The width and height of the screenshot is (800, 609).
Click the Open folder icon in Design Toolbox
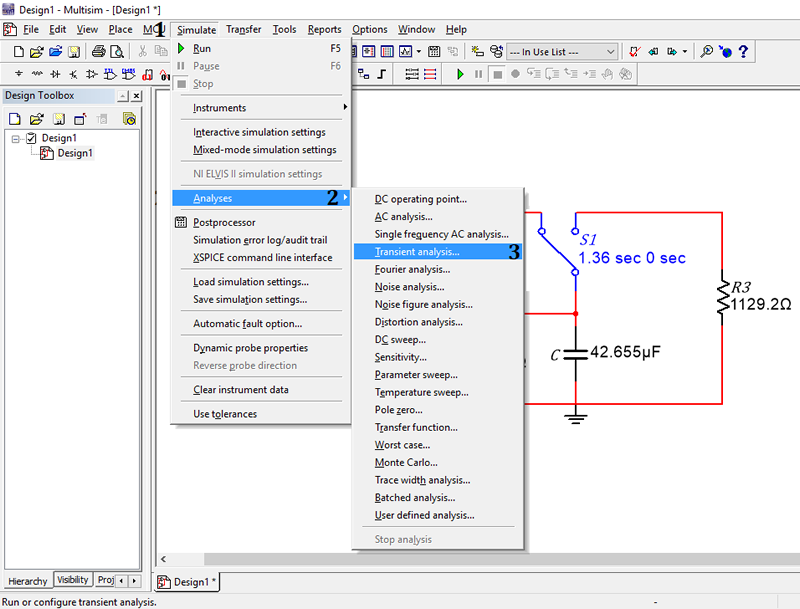pyautogui.click(x=36, y=119)
